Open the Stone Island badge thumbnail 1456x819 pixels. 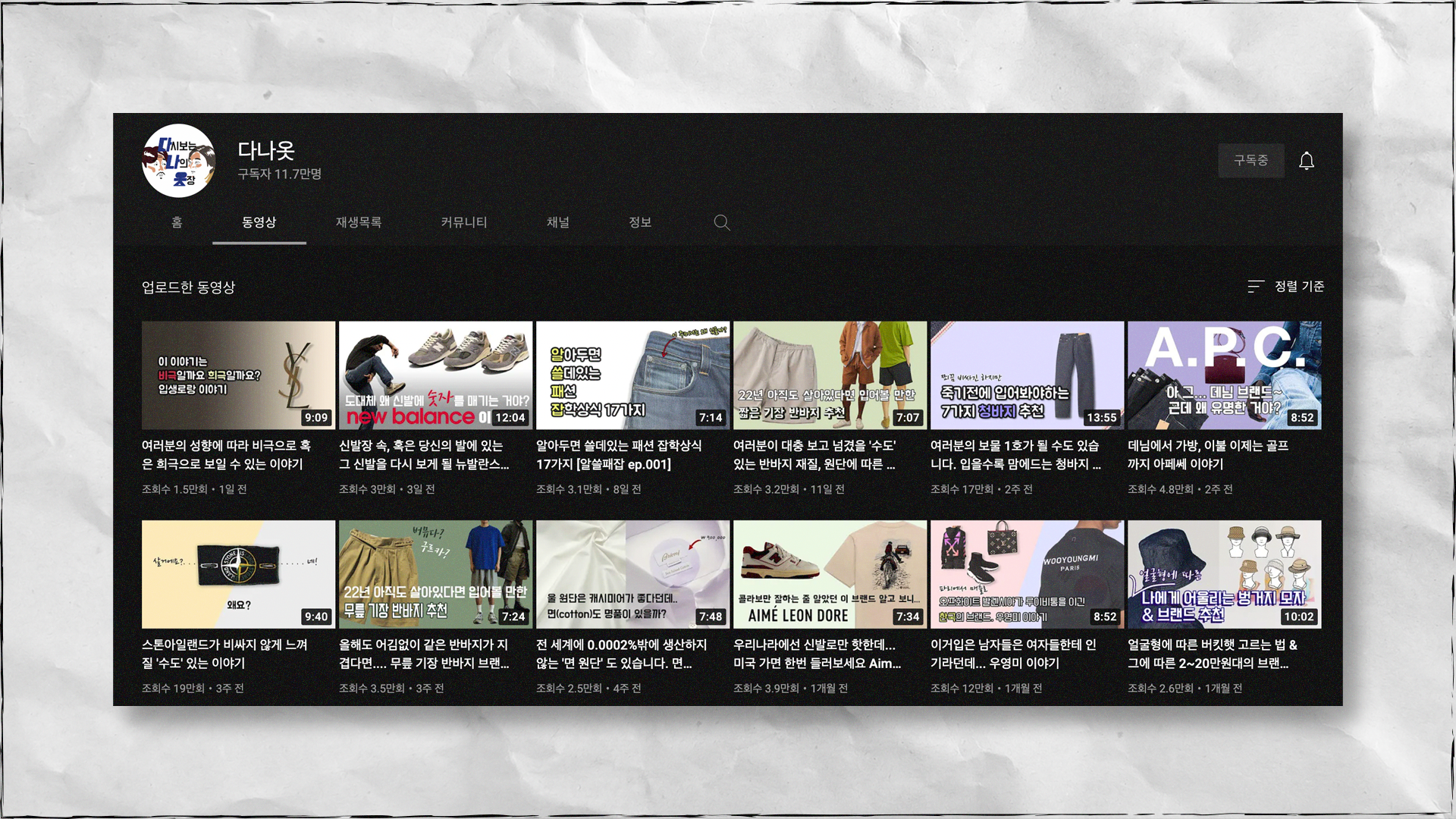[238, 574]
